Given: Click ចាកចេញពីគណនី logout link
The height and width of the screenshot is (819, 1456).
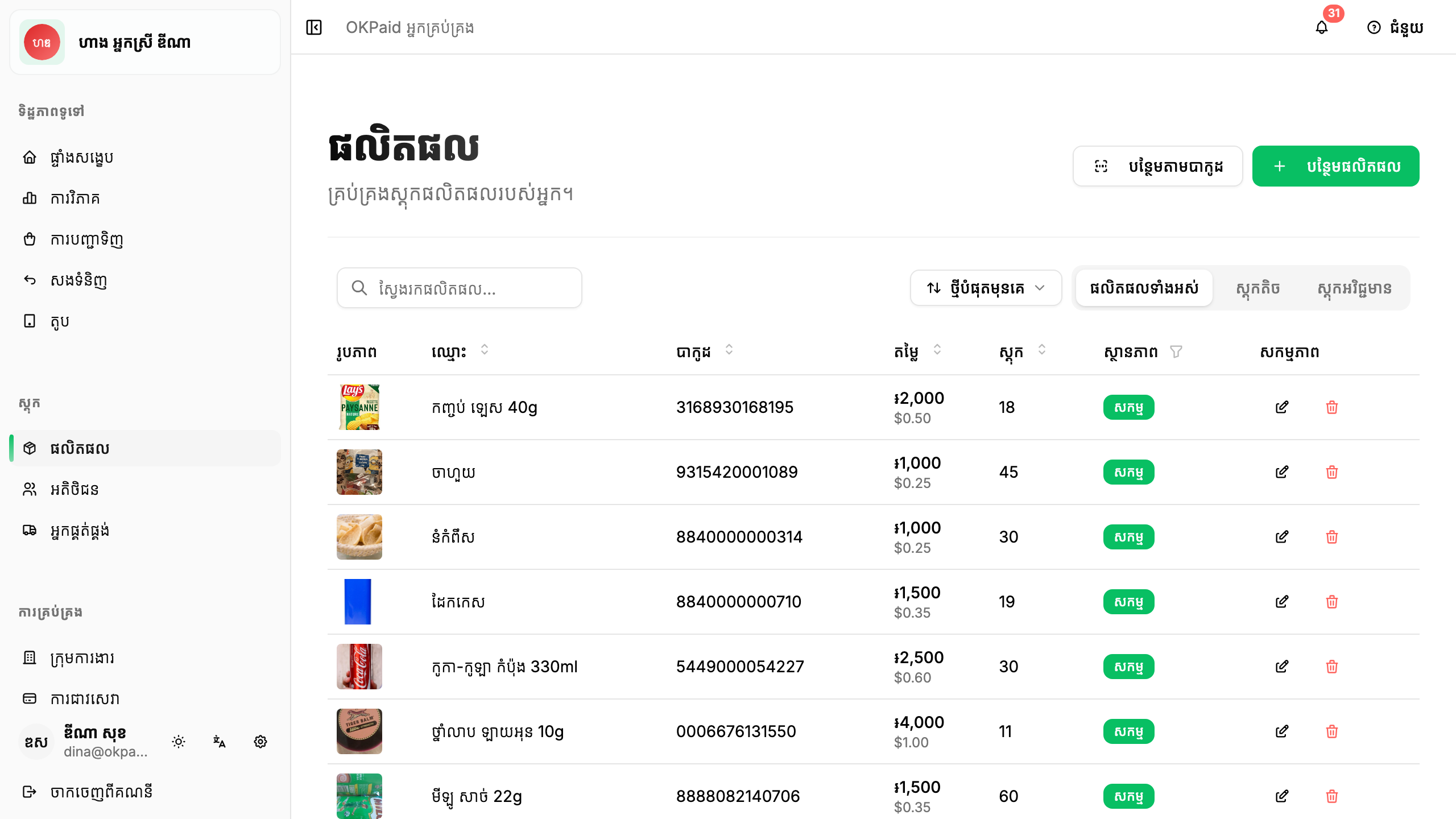Looking at the screenshot, I should click(145, 792).
